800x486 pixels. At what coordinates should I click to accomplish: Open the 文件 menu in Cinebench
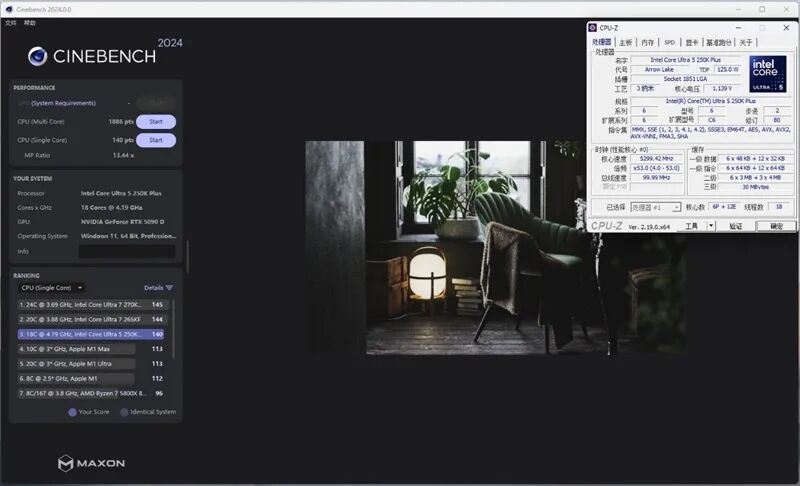[11, 22]
